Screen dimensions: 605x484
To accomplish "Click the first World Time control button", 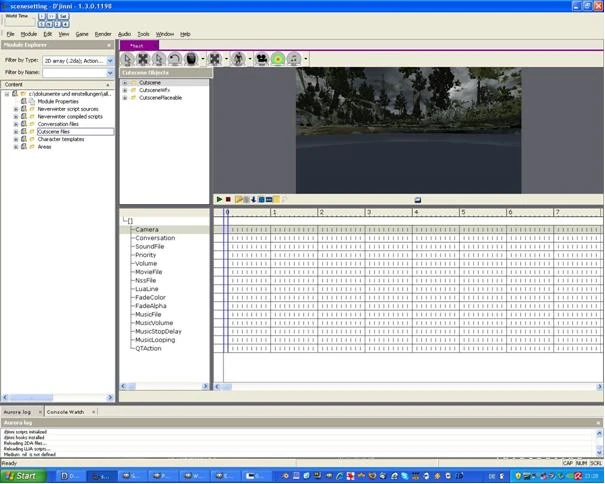I will [x=42, y=16].
